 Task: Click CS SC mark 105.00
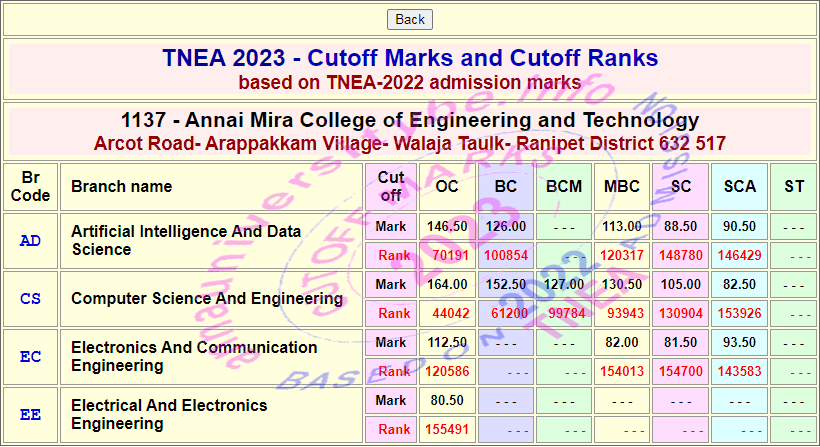click(680, 284)
